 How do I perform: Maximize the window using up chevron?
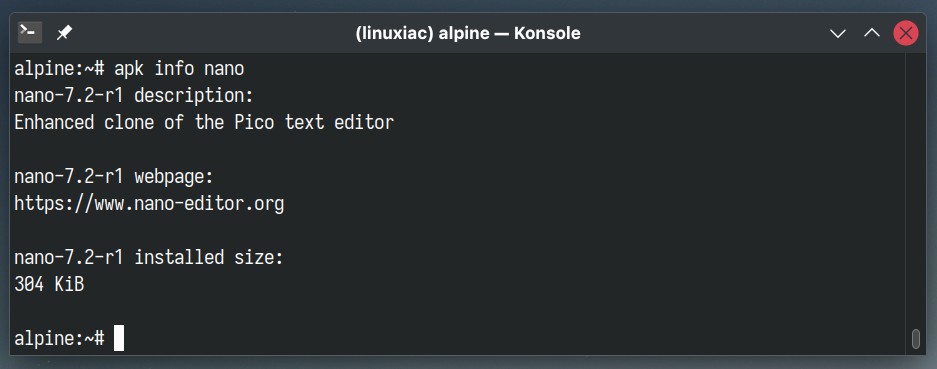point(872,33)
